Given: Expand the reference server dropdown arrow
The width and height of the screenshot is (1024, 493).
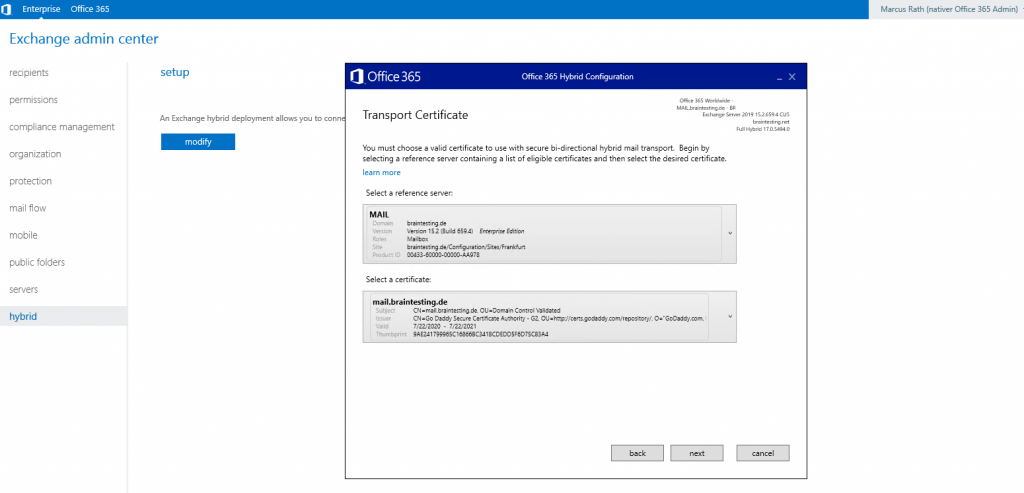Looking at the screenshot, I should 729,233.
